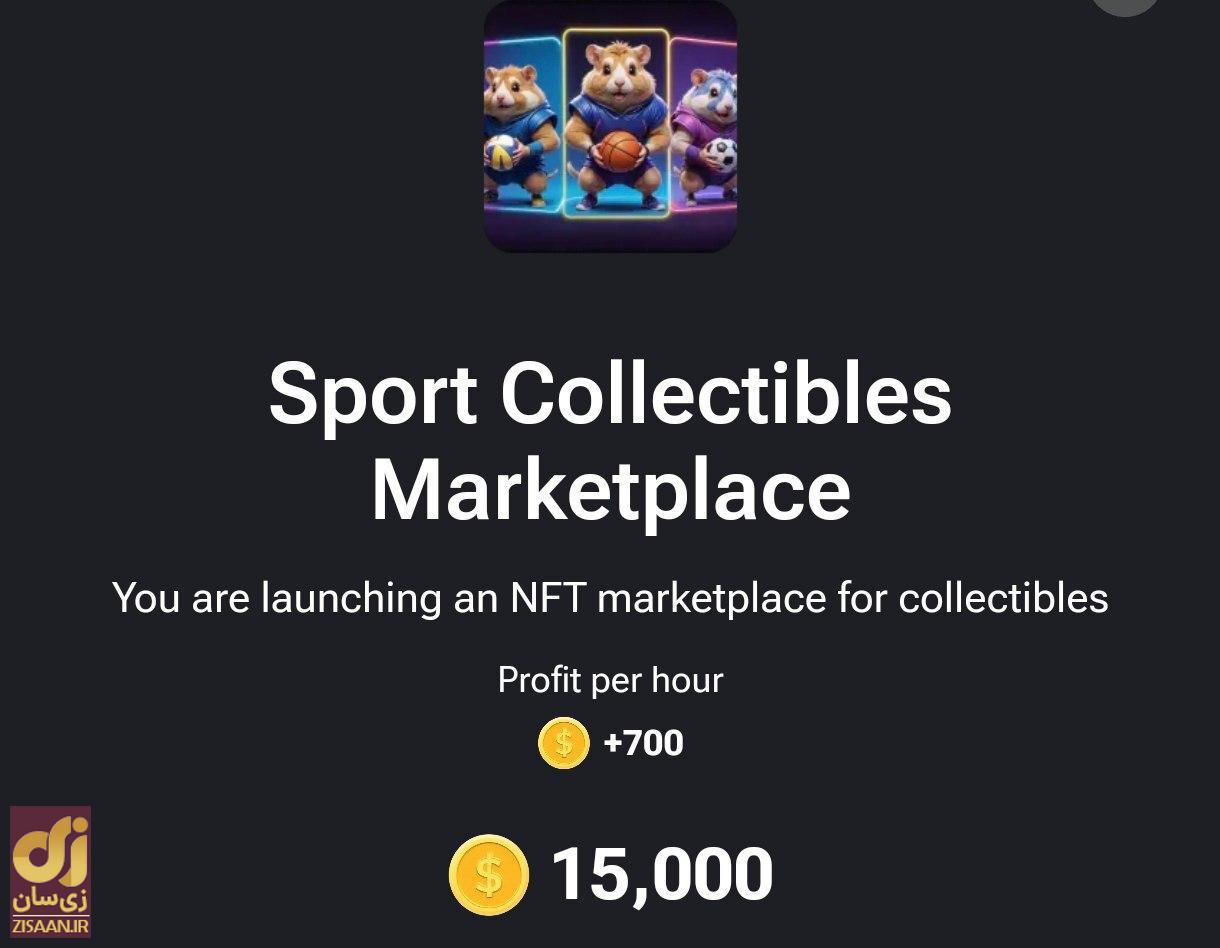The height and width of the screenshot is (948, 1220).
Task: Click the soccer ball held by right hamster
Action: click(x=720, y=155)
